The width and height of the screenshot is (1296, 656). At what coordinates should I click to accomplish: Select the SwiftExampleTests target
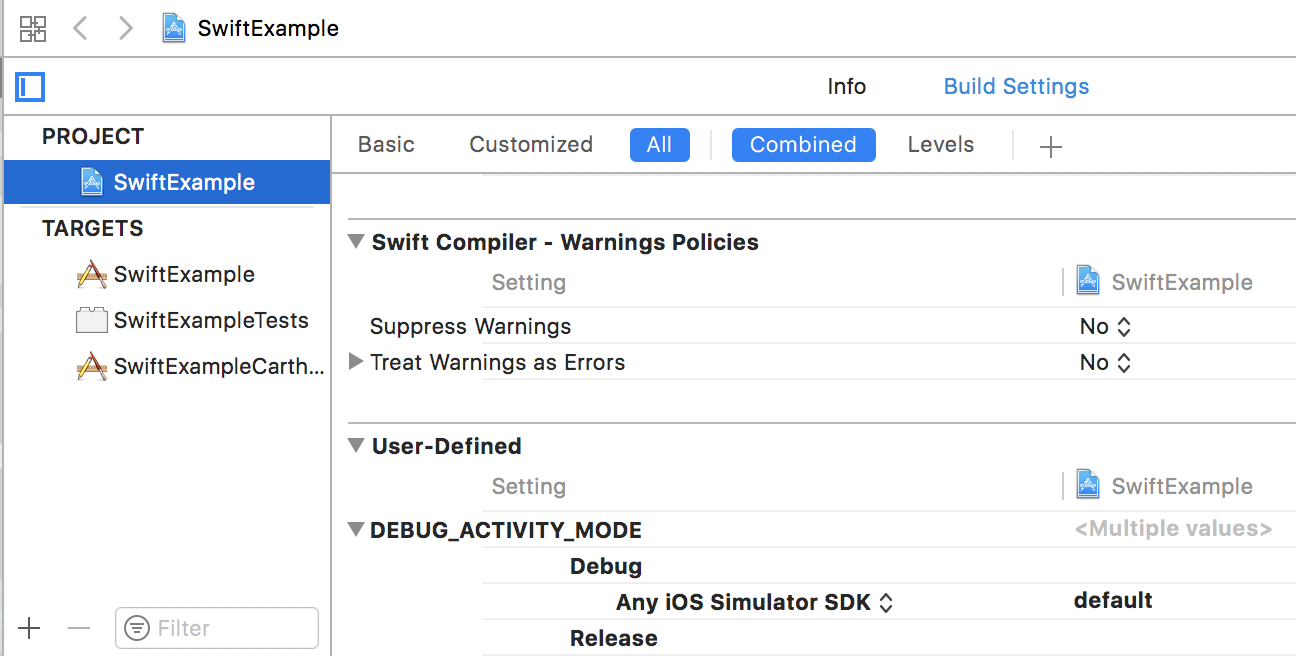coord(210,321)
